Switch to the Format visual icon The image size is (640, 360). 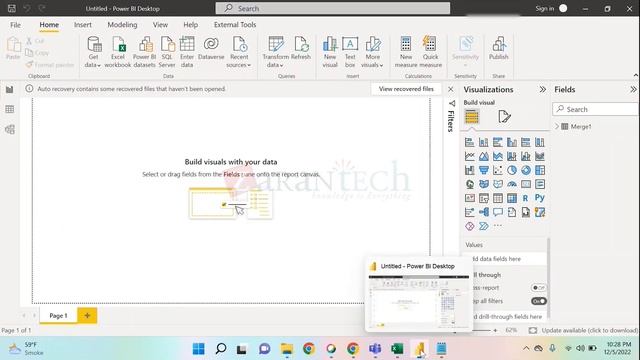click(x=504, y=117)
